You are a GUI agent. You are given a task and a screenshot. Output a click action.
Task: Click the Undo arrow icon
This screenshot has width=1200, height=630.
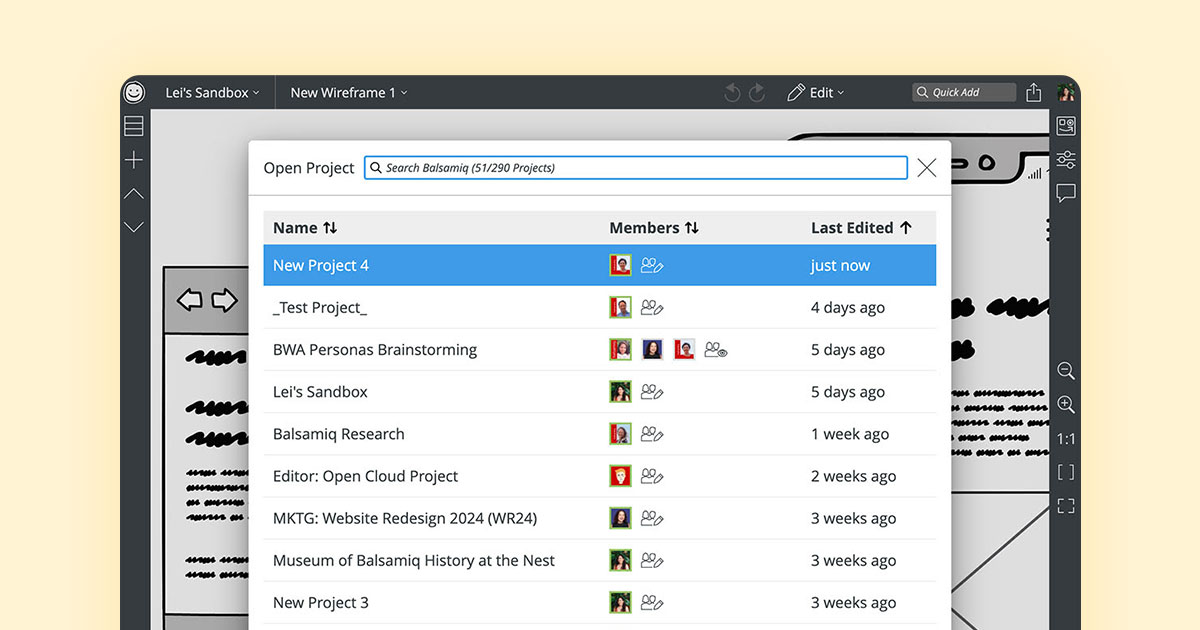tap(731, 92)
